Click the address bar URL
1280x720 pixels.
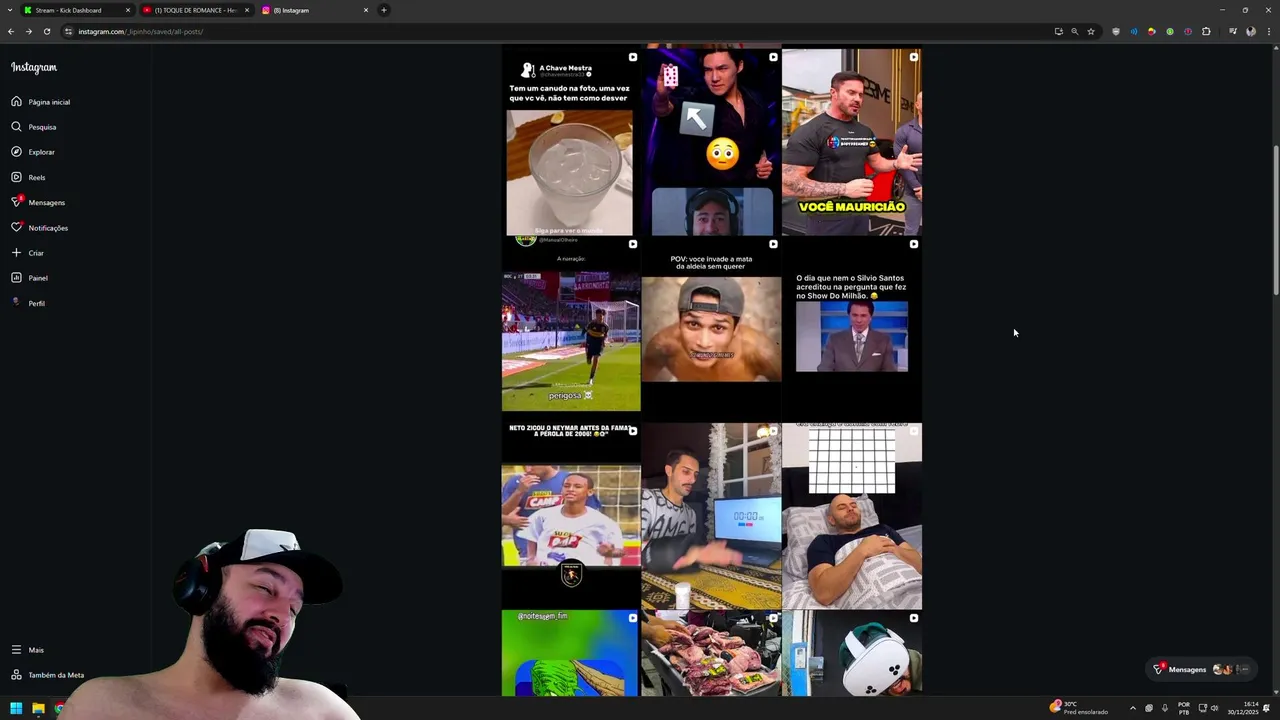tap(141, 32)
